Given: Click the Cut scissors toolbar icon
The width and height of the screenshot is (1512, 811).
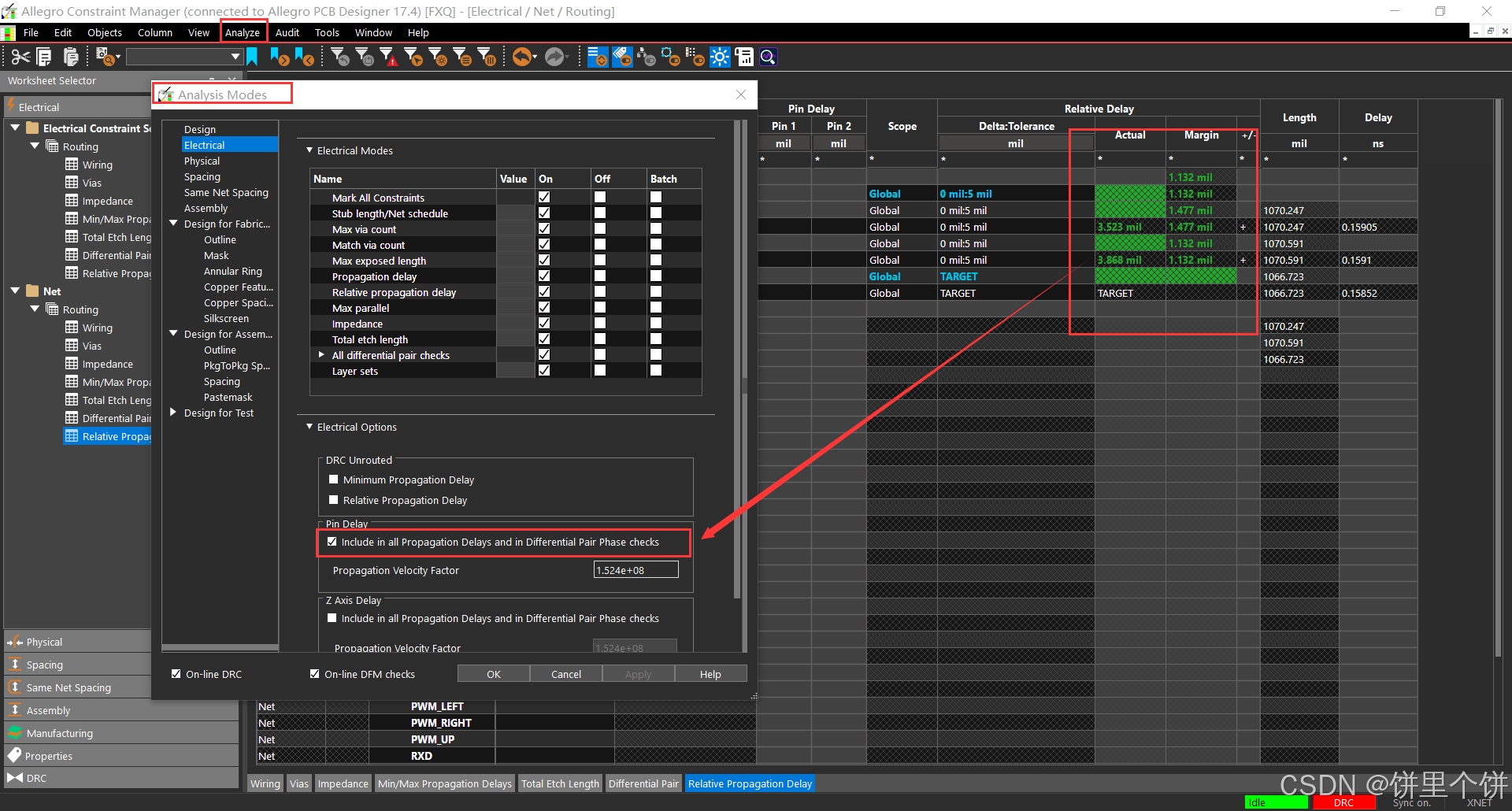Looking at the screenshot, I should tap(20, 57).
